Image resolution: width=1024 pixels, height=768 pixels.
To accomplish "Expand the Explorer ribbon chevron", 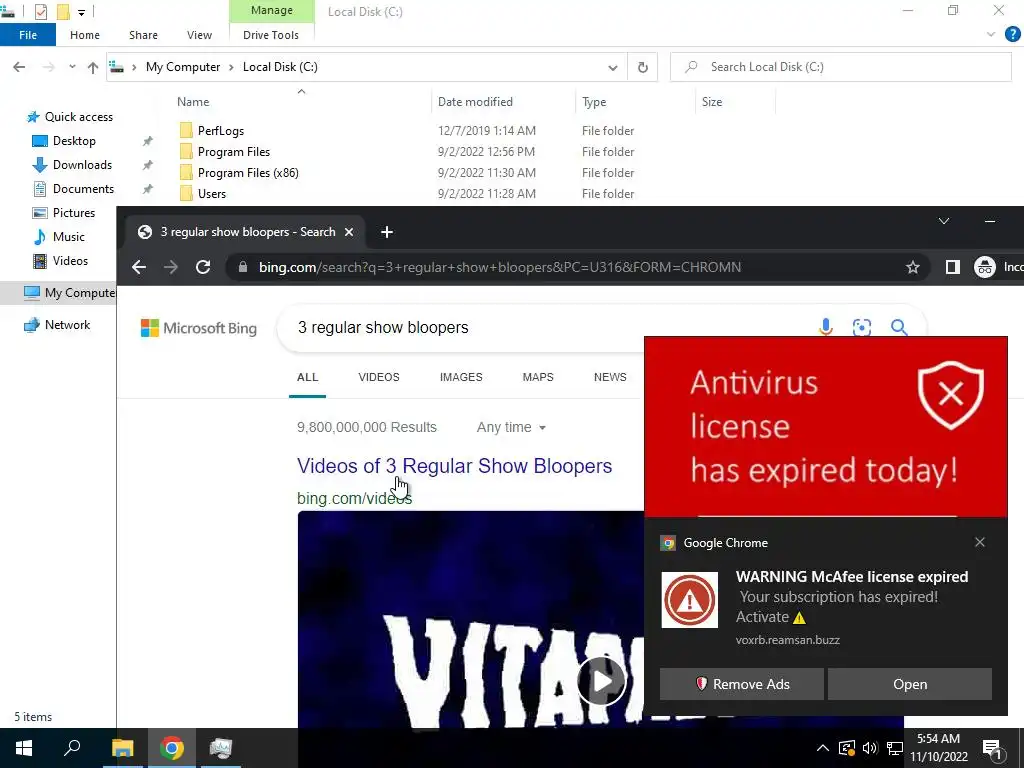I will 991,34.
